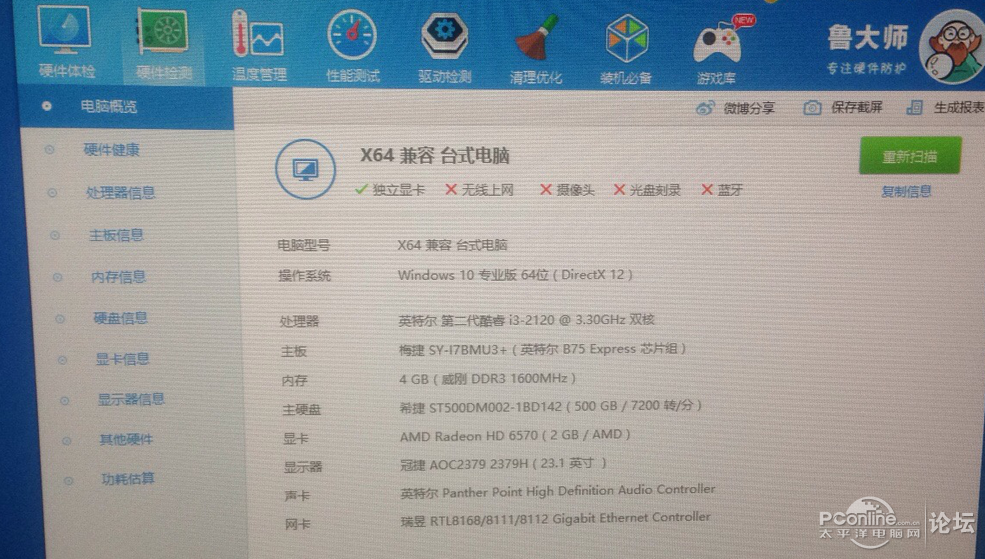The image size is (985, 559).
Task: Click the RTL8168/8111/8112 Ethernet value
Action: pos(556,519)
